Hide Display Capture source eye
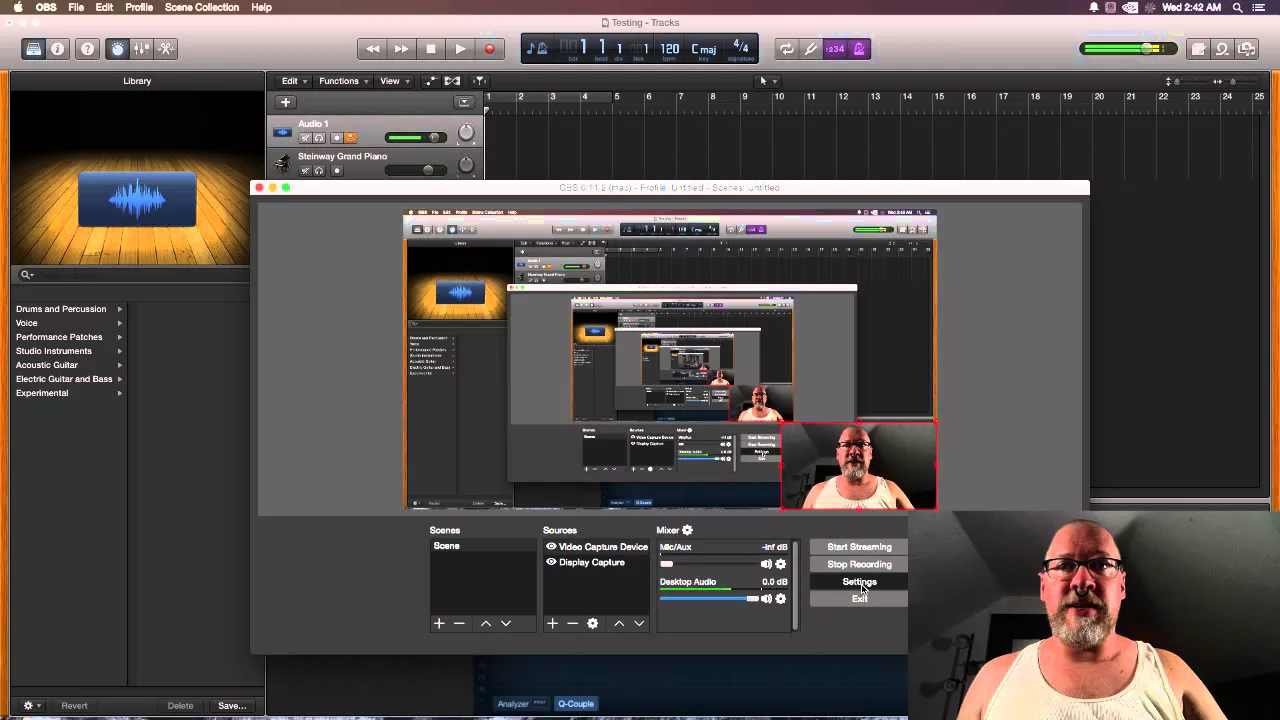This screenshot has width=1280, height=720. (551, 562)
